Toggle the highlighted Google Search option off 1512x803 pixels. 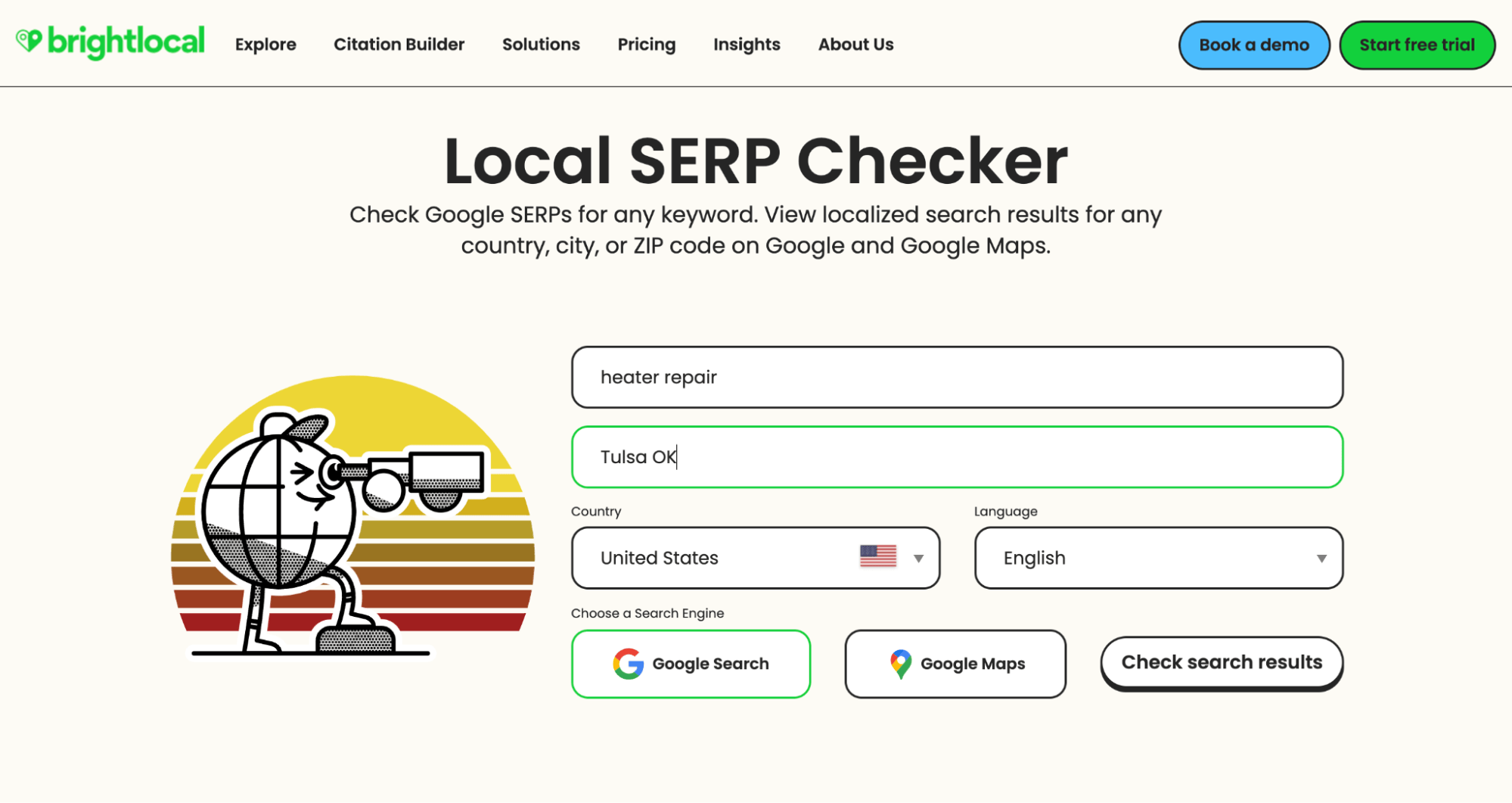point(691,664)
